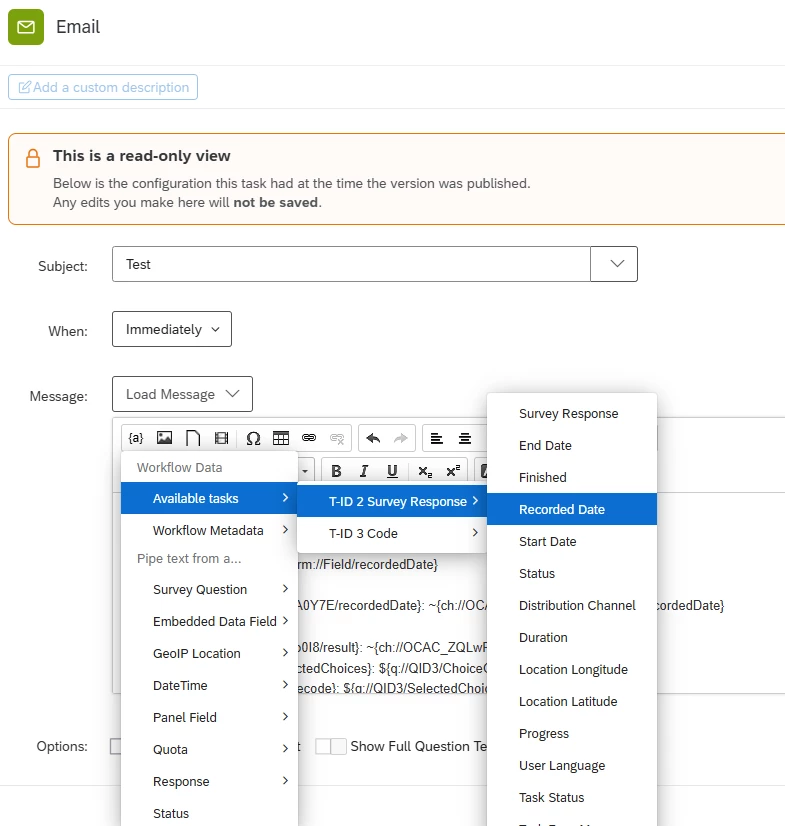
Task: Expand the GeoIP Location submenu
Action: pos(209,653)
